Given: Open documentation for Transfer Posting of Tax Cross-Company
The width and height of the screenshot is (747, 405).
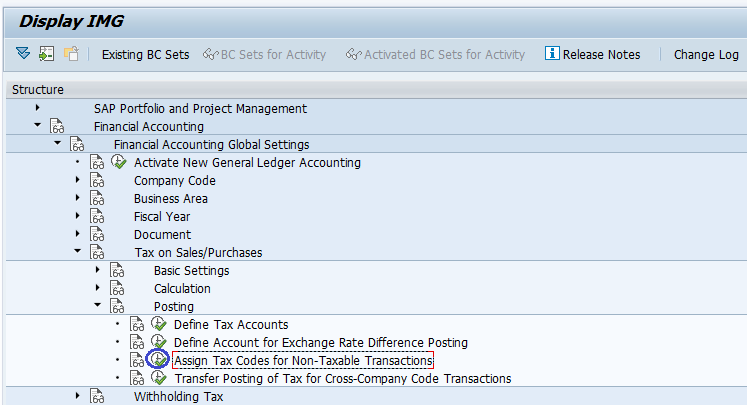Looking at the screenshot, I should click(x=137, y=378).
